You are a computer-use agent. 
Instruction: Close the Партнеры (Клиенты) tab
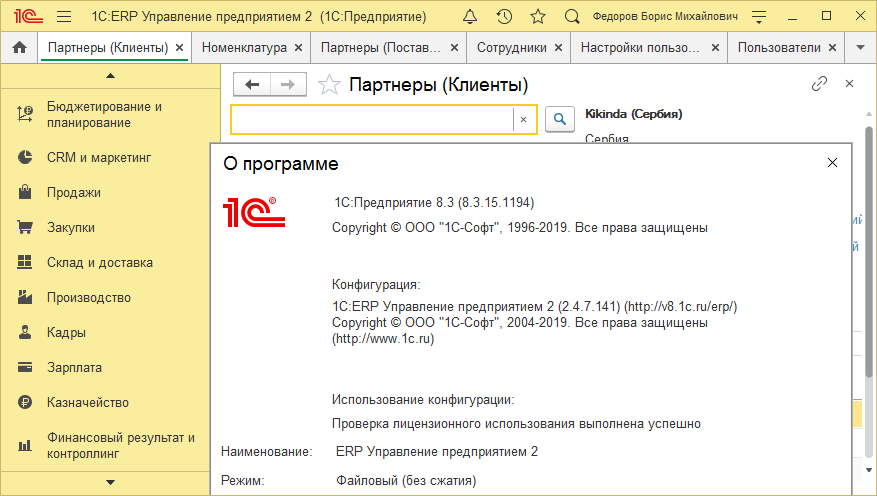click(180, 48)
